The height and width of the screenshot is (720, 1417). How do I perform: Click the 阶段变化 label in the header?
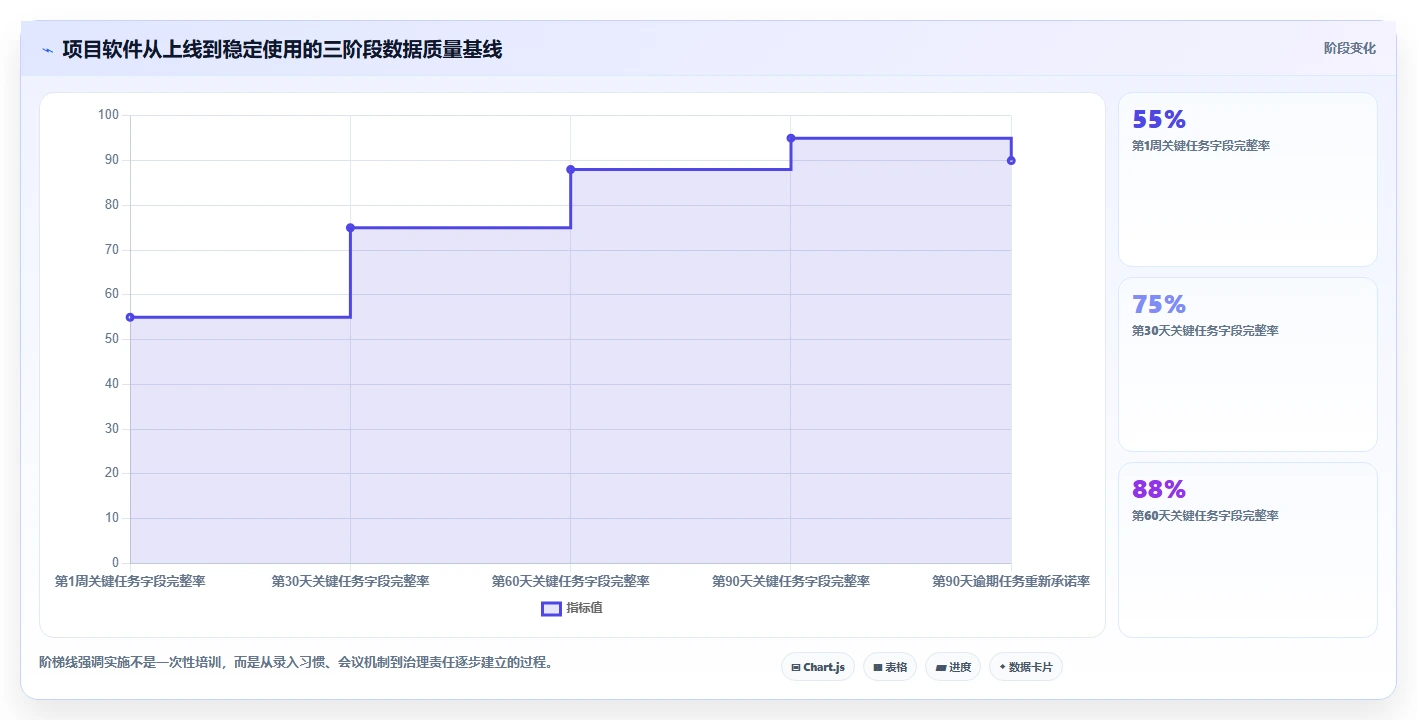pyautogui.click(x=1349, y=48)
